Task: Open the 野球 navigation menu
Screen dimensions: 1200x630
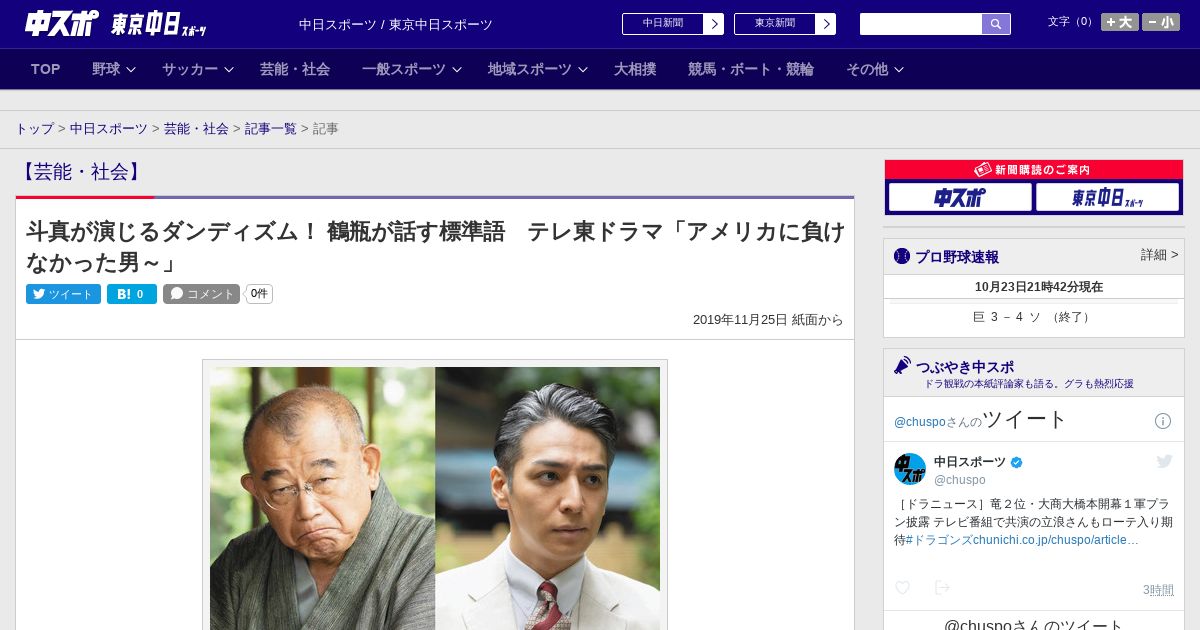Action: 106,69
